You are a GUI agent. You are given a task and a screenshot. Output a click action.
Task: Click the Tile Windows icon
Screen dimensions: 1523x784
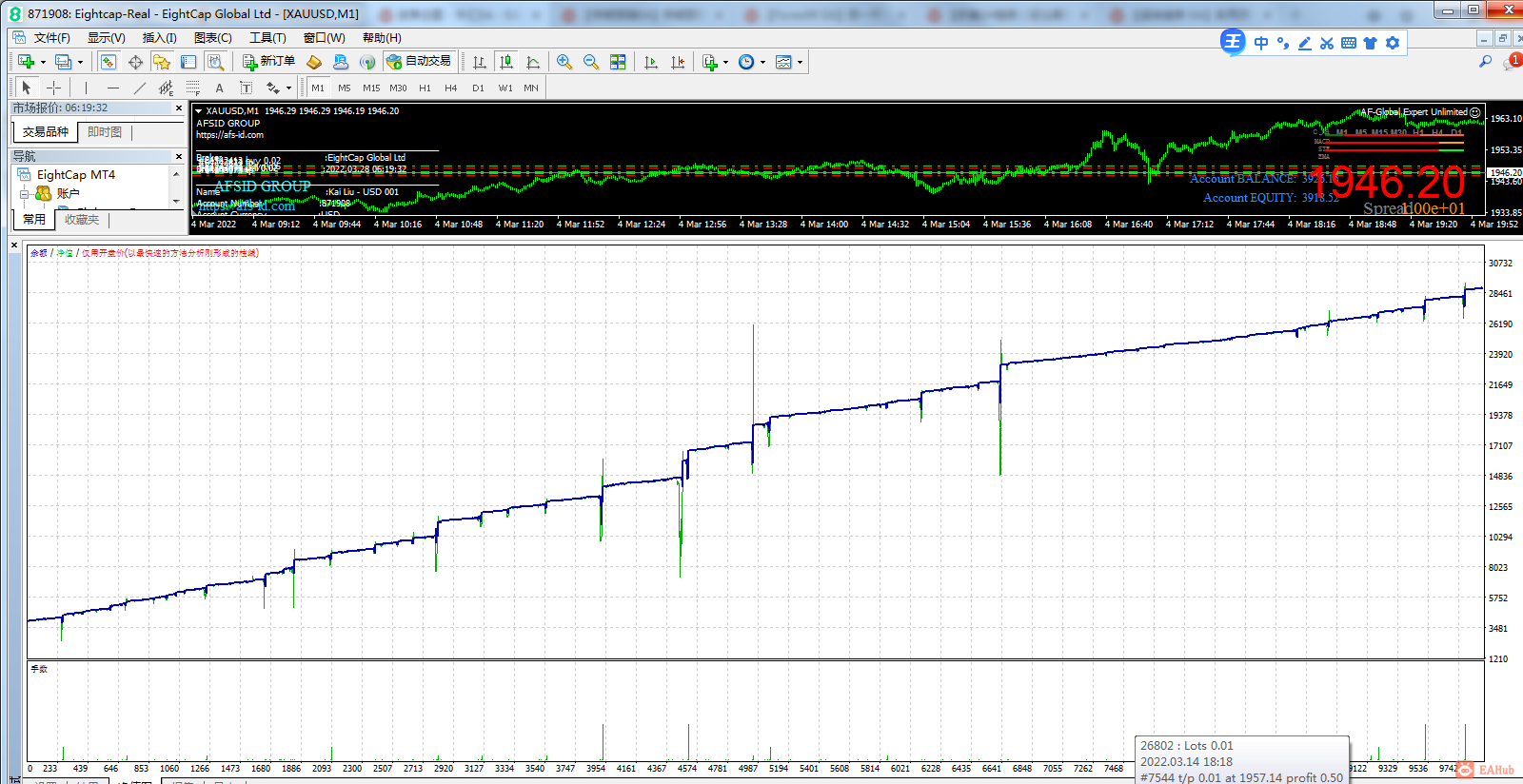pos(618,62)
